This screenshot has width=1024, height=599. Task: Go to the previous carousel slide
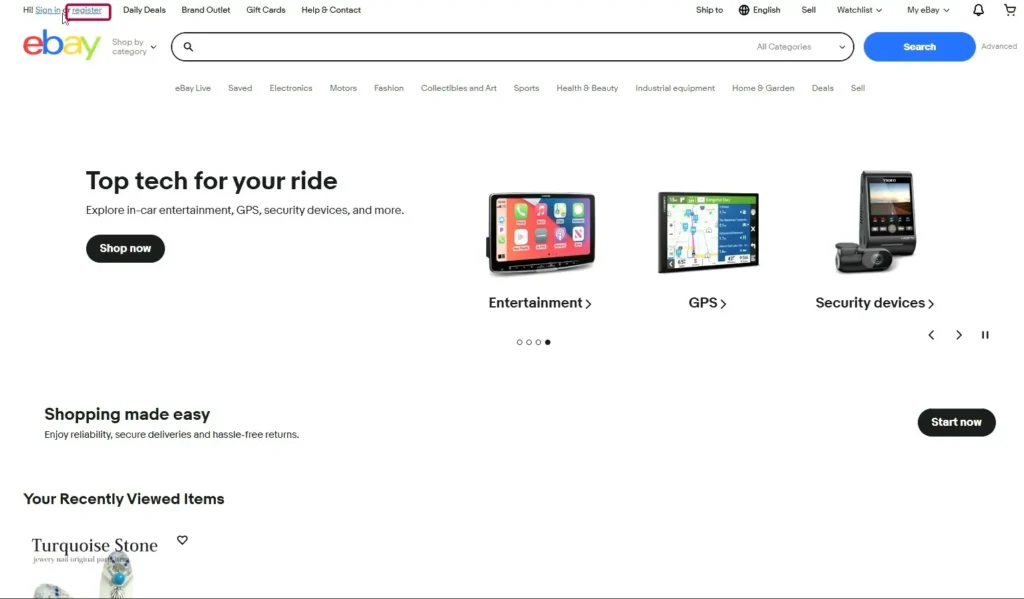(x=931, y=335)
